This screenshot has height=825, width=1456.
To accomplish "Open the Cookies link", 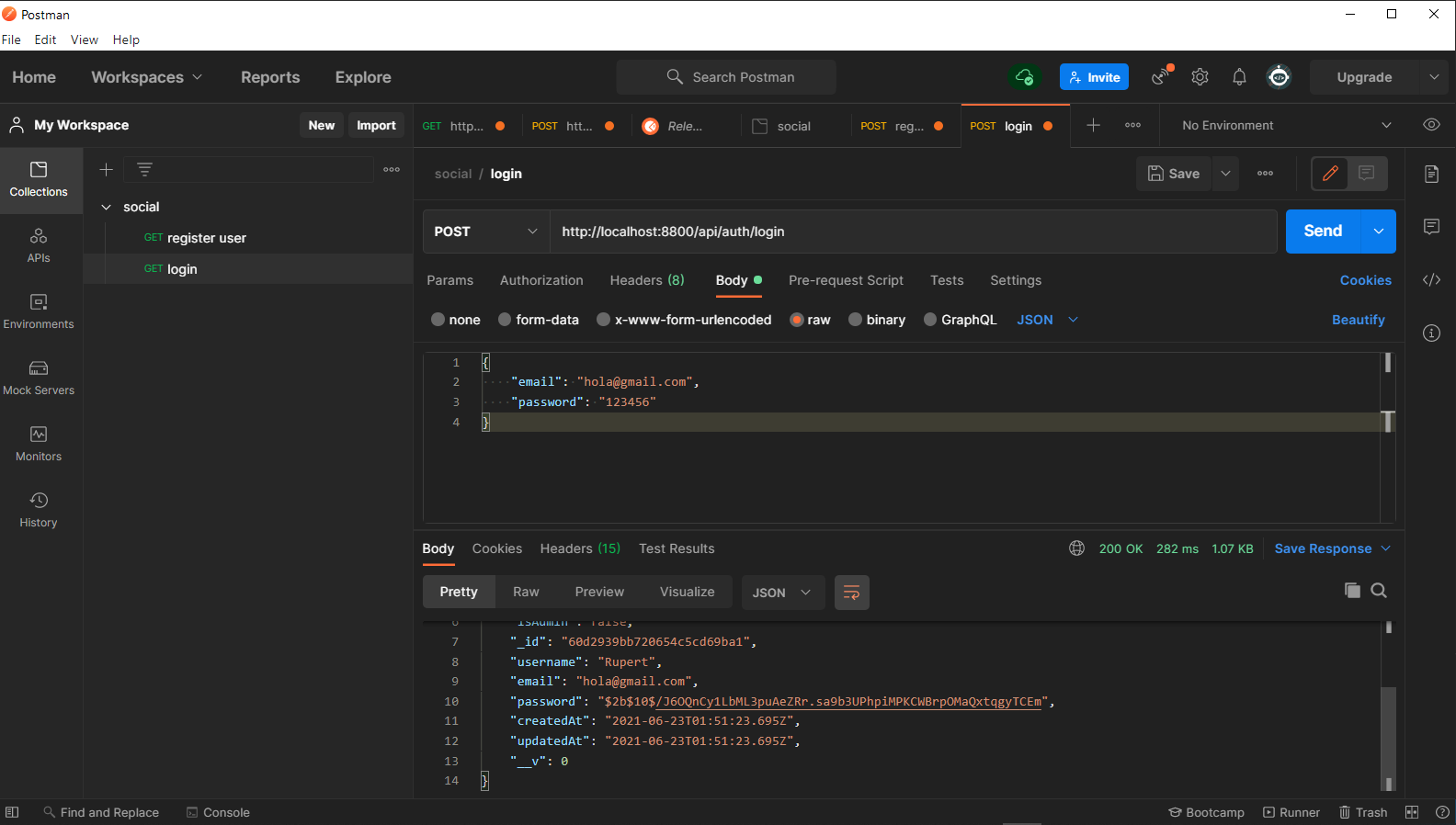I will pos(1365,280).
